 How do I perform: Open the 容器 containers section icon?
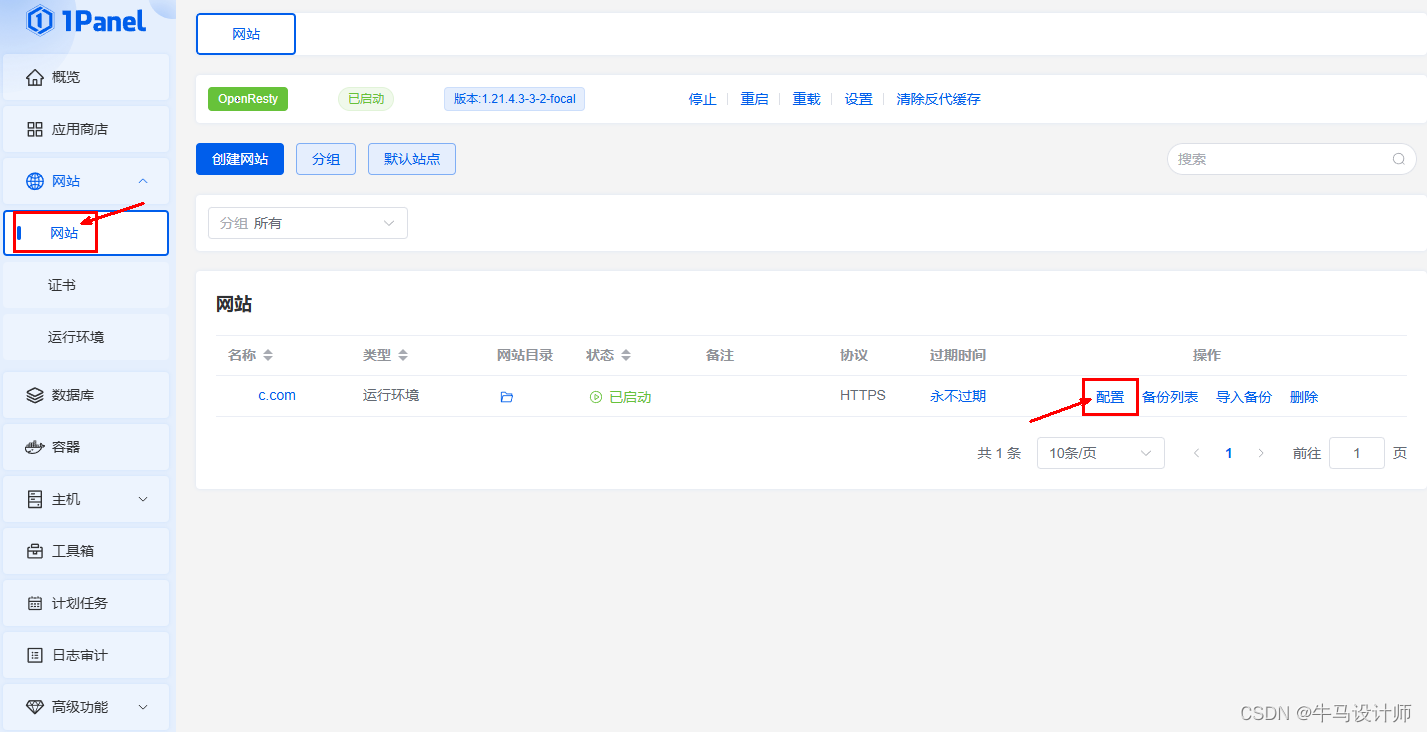click(35, 446)
